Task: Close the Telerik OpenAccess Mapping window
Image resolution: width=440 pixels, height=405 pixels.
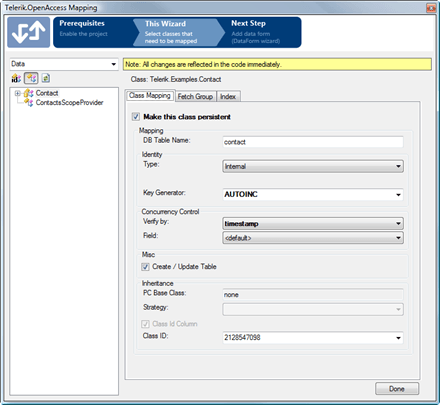Action: (431, 8)
